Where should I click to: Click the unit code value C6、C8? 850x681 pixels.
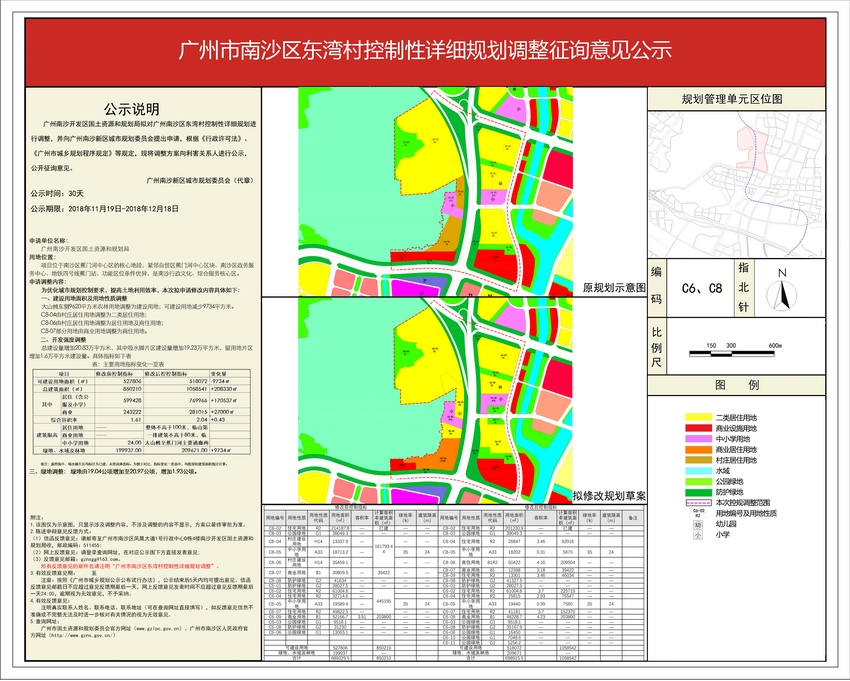click(x=702, y=288)
